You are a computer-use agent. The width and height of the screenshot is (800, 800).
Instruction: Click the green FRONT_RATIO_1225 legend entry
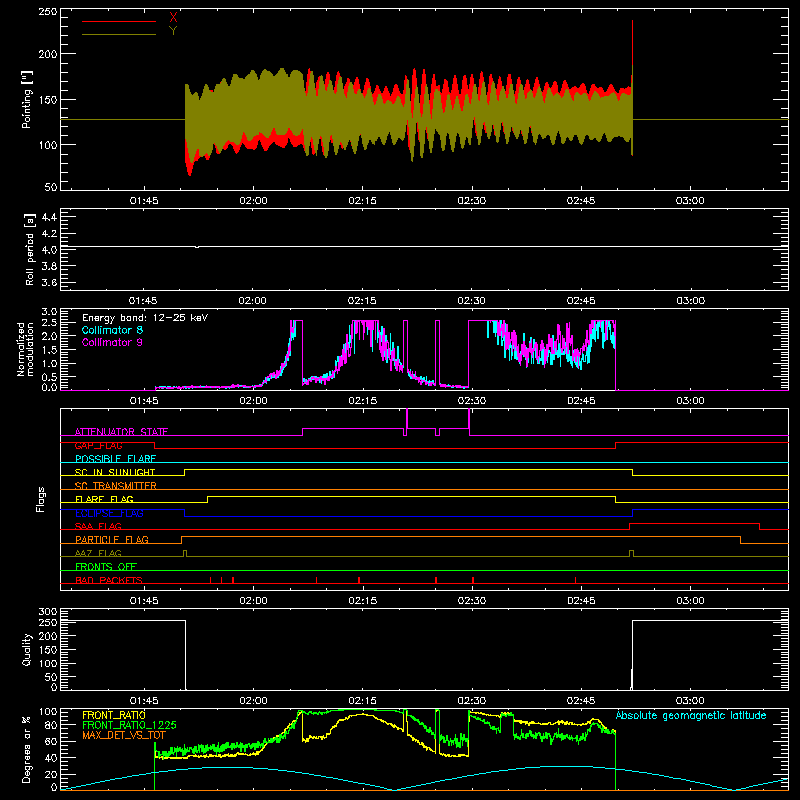click(129, 724)
